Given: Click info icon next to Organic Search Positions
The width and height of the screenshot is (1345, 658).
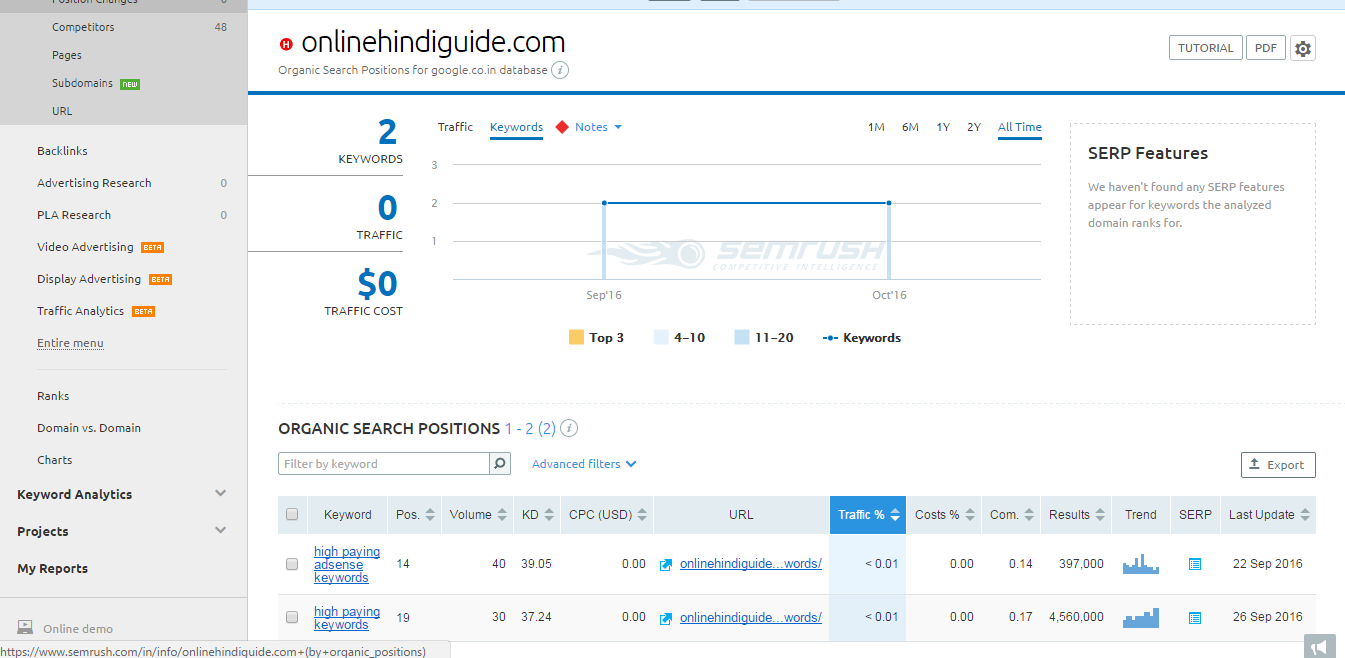Looking at the screenshot, I should click(x=569, y=429).
